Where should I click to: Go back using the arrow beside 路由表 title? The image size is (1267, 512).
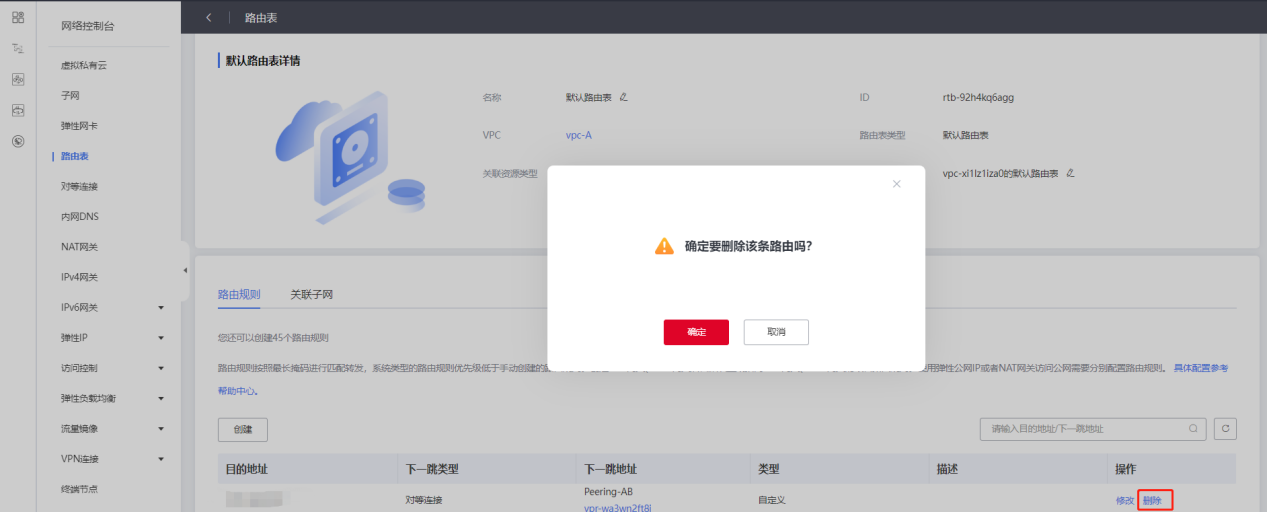(x=208, y=17)
